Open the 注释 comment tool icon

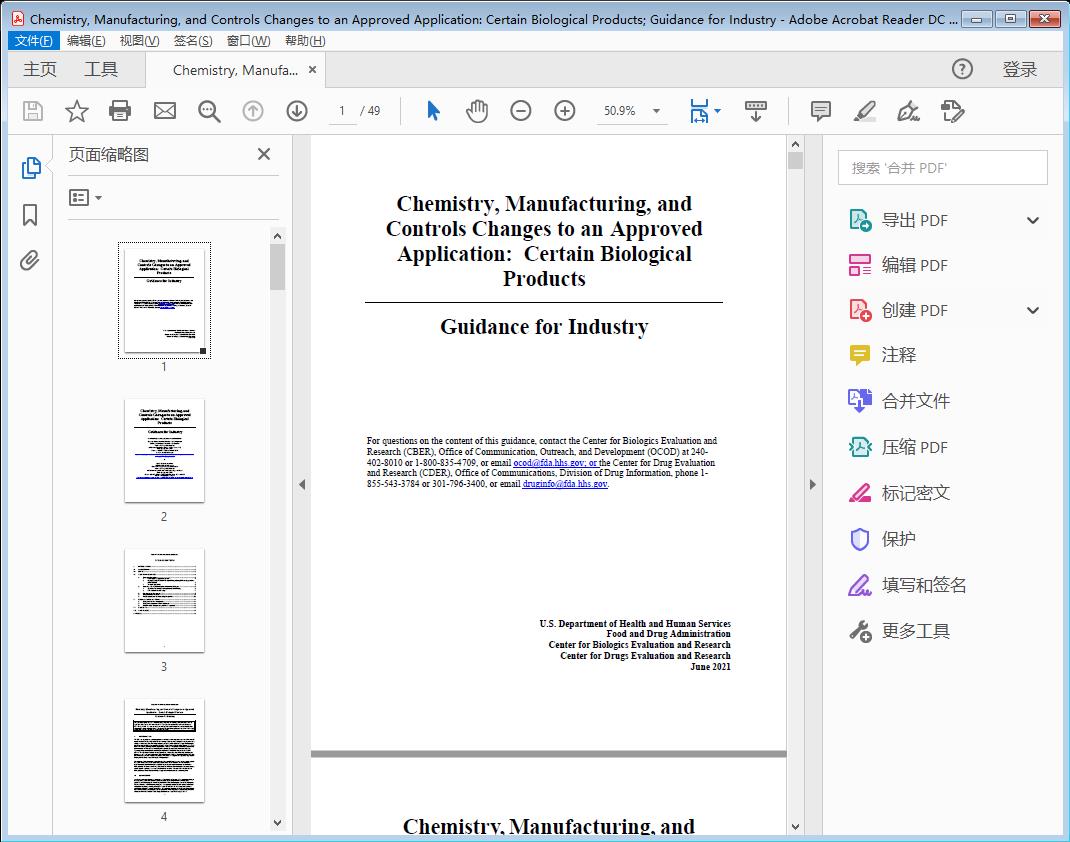tap(820, 111)
